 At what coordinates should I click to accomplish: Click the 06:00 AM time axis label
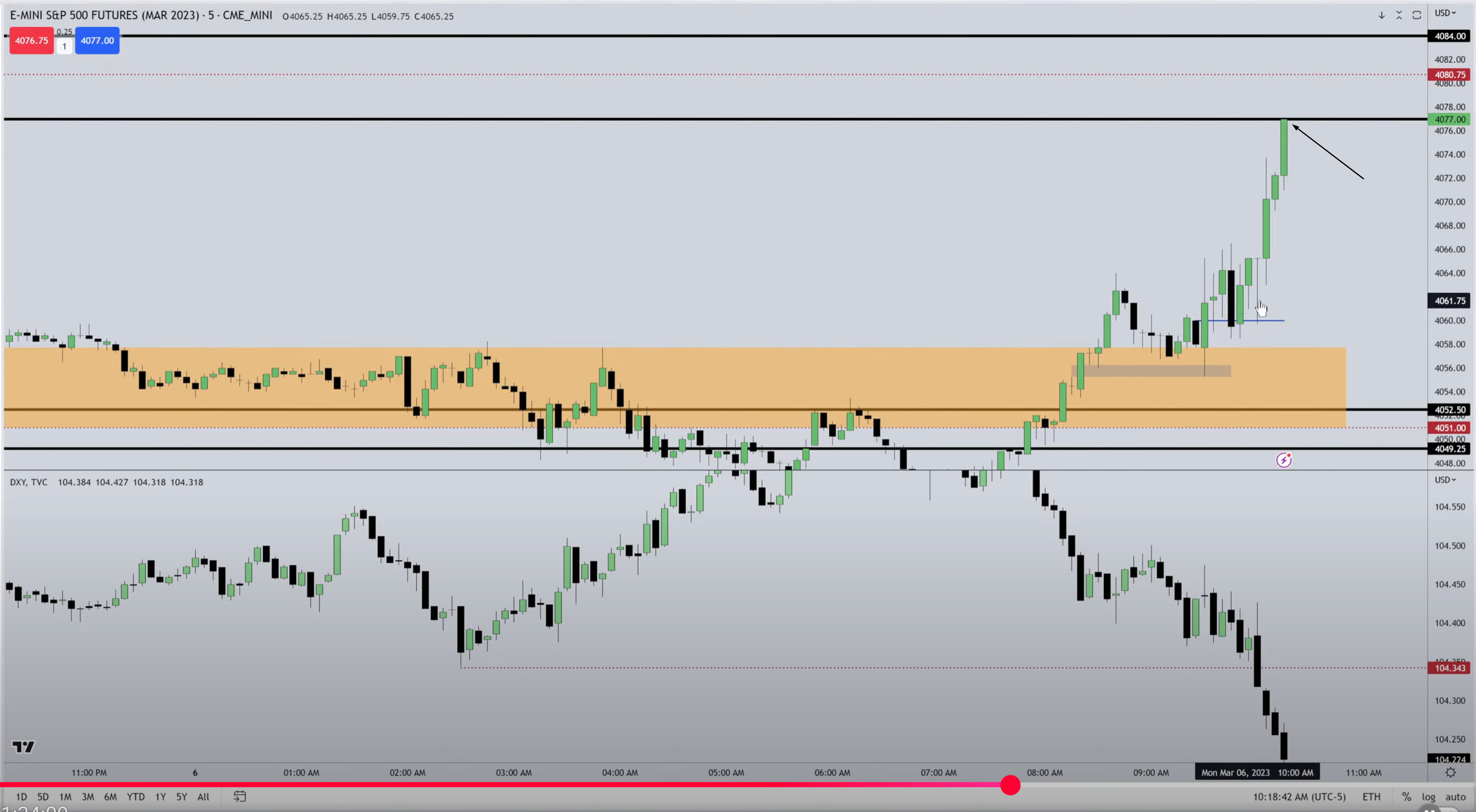832,772
